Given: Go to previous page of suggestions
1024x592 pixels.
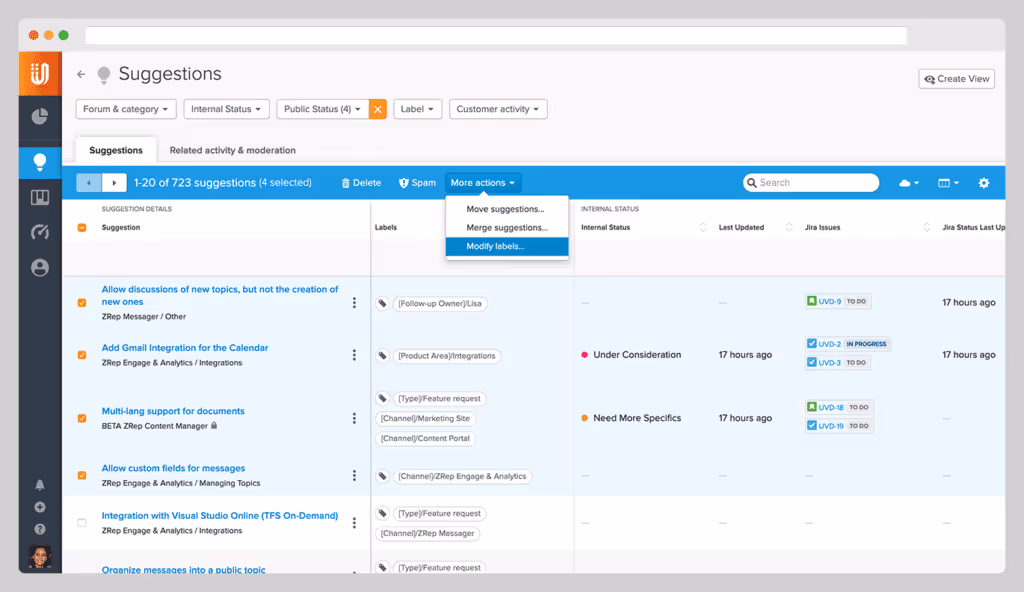Looking at the screenshot, I should [89, 183].
